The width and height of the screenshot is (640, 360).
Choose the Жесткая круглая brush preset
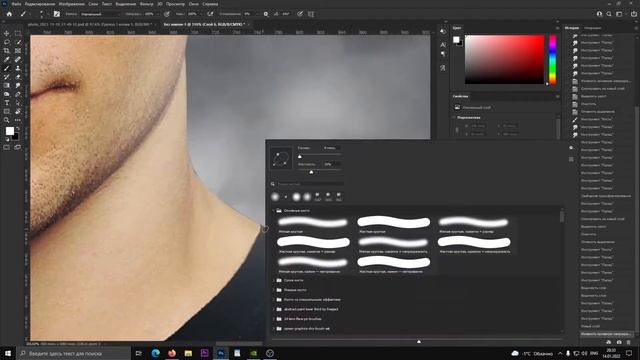[x=393, y=224]
